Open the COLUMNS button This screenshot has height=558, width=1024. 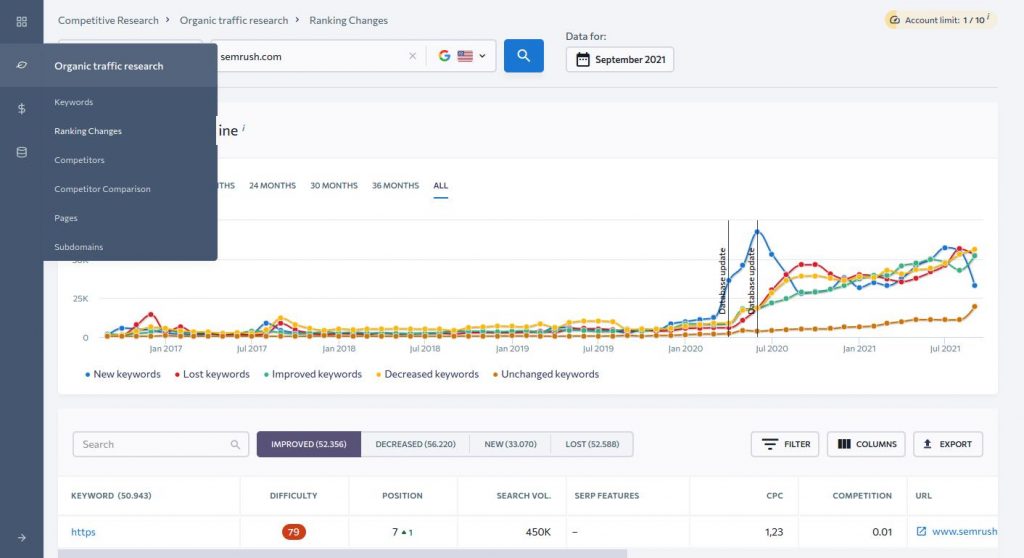[866, 444]
